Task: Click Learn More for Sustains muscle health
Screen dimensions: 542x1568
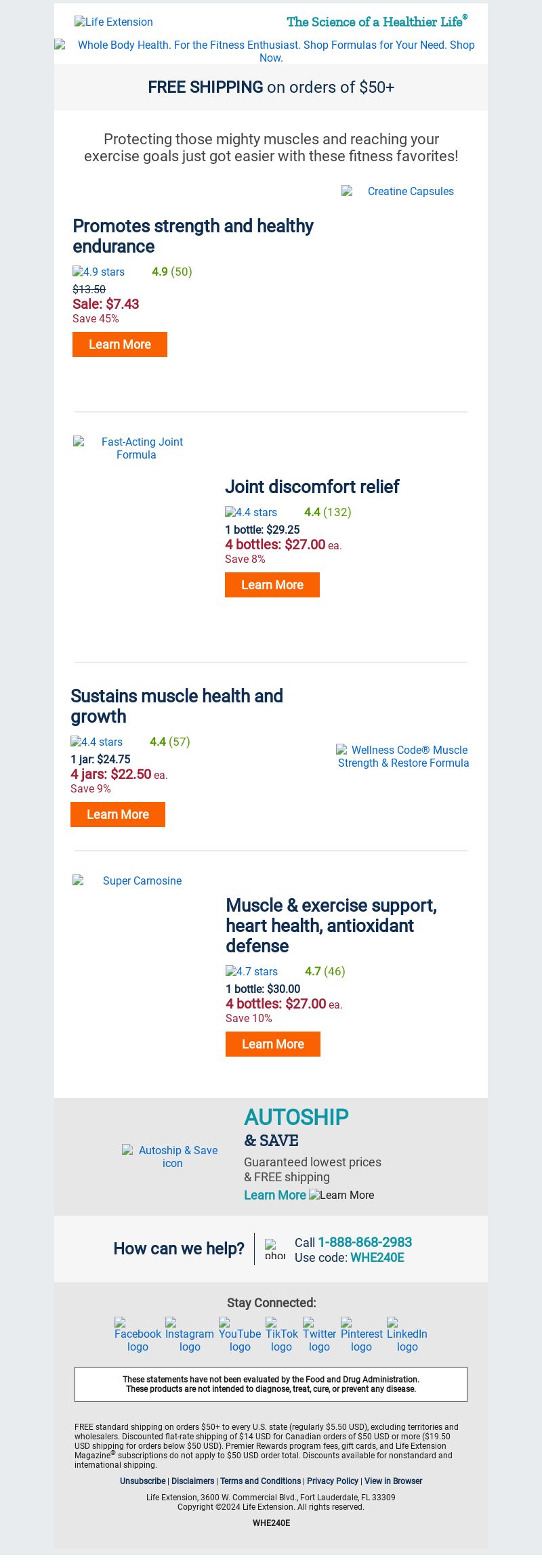Action: pos(118,814)
